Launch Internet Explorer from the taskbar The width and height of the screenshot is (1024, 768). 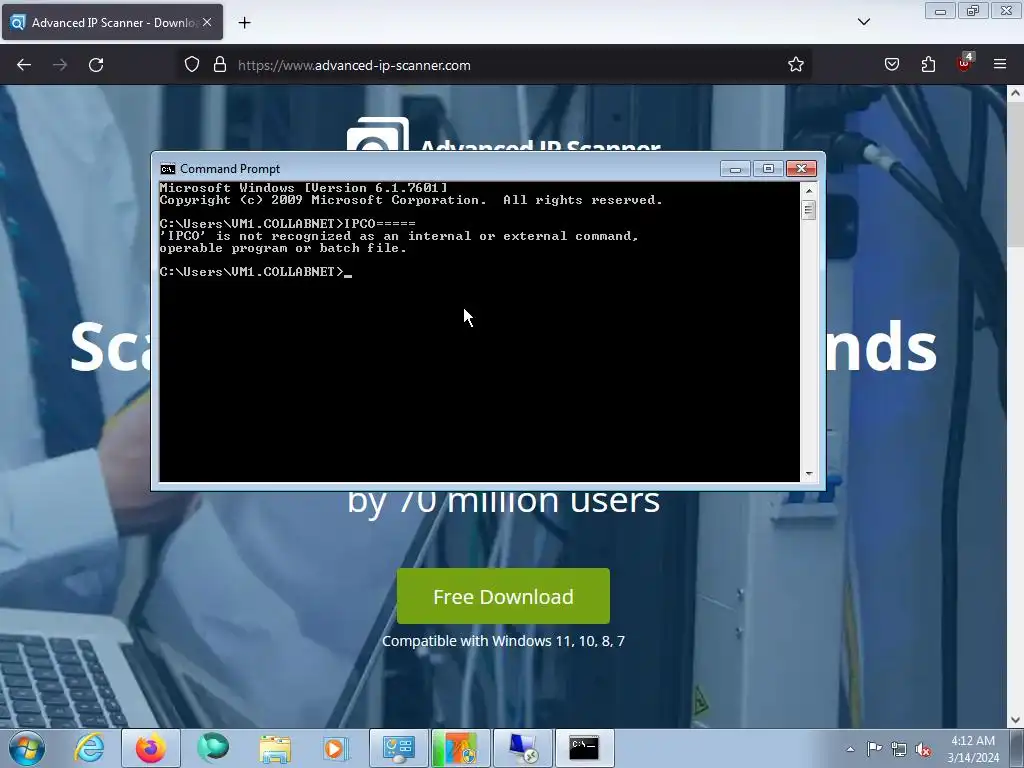tap(89, 748)
